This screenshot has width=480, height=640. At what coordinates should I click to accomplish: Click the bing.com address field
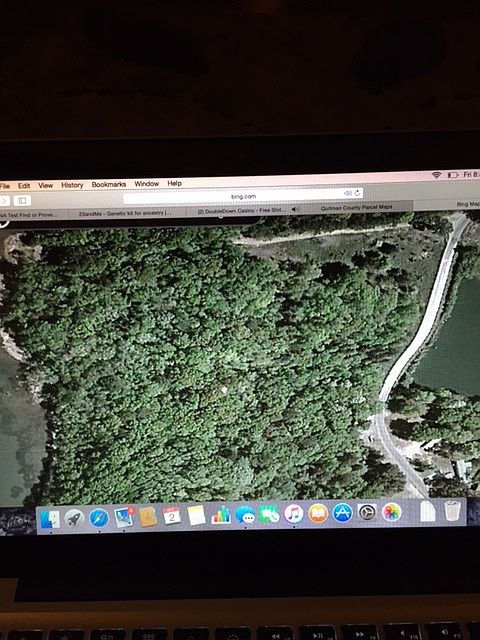click(x=243, y=196)
